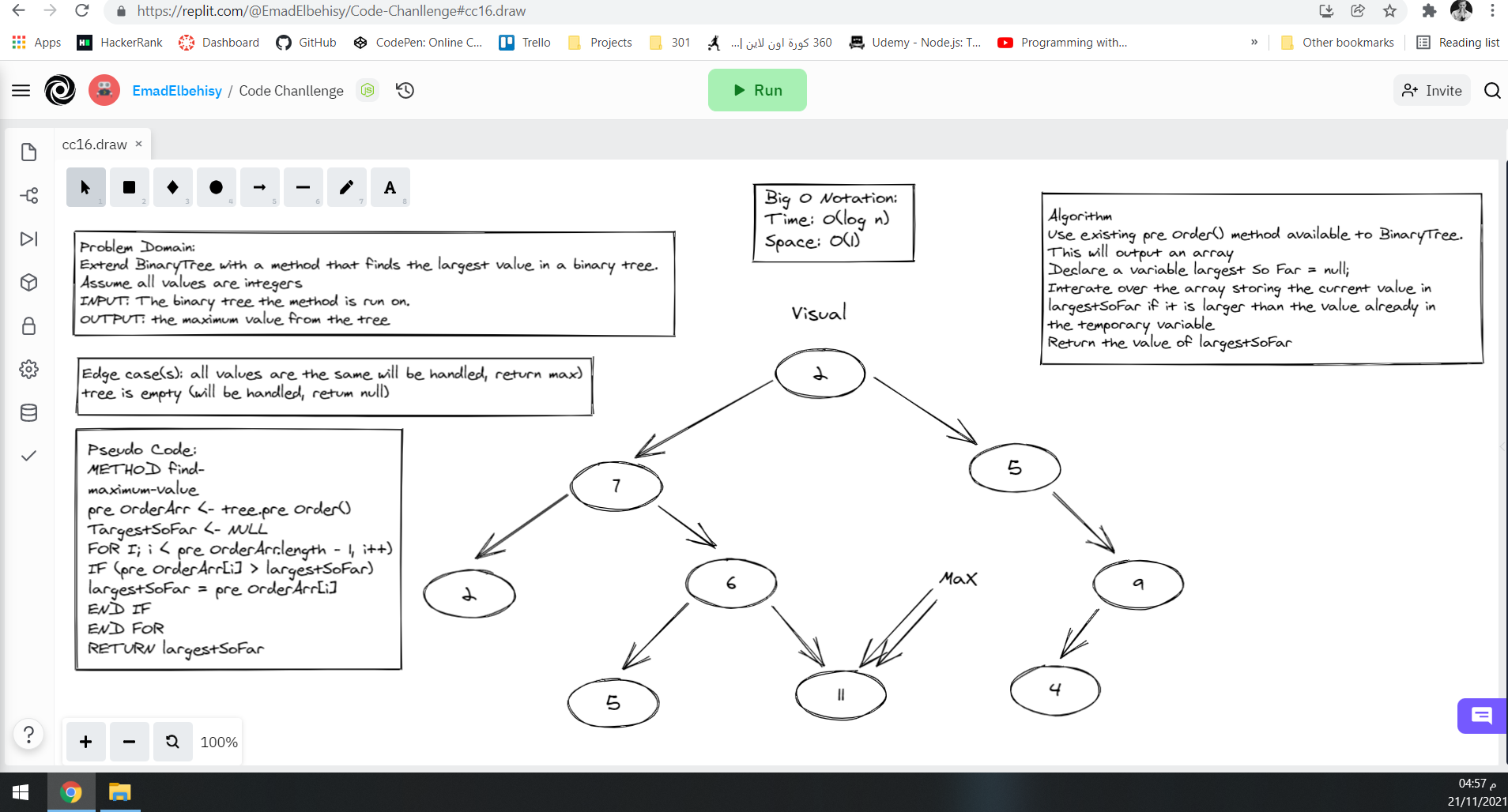Open the taskbar clock and date
1508x812 pixels.
point(1476,792)
